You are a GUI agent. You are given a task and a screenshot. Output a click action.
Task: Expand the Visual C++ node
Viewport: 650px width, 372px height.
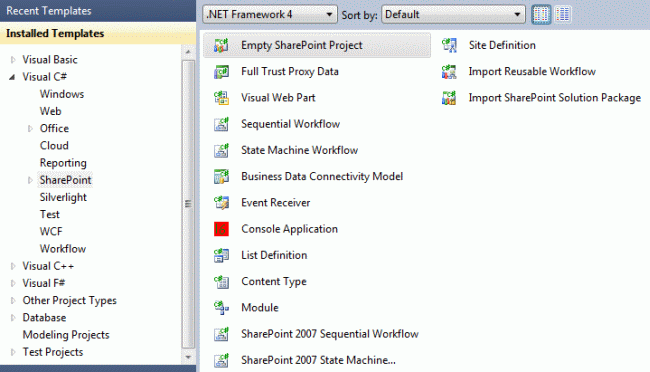tap(13, 266)
